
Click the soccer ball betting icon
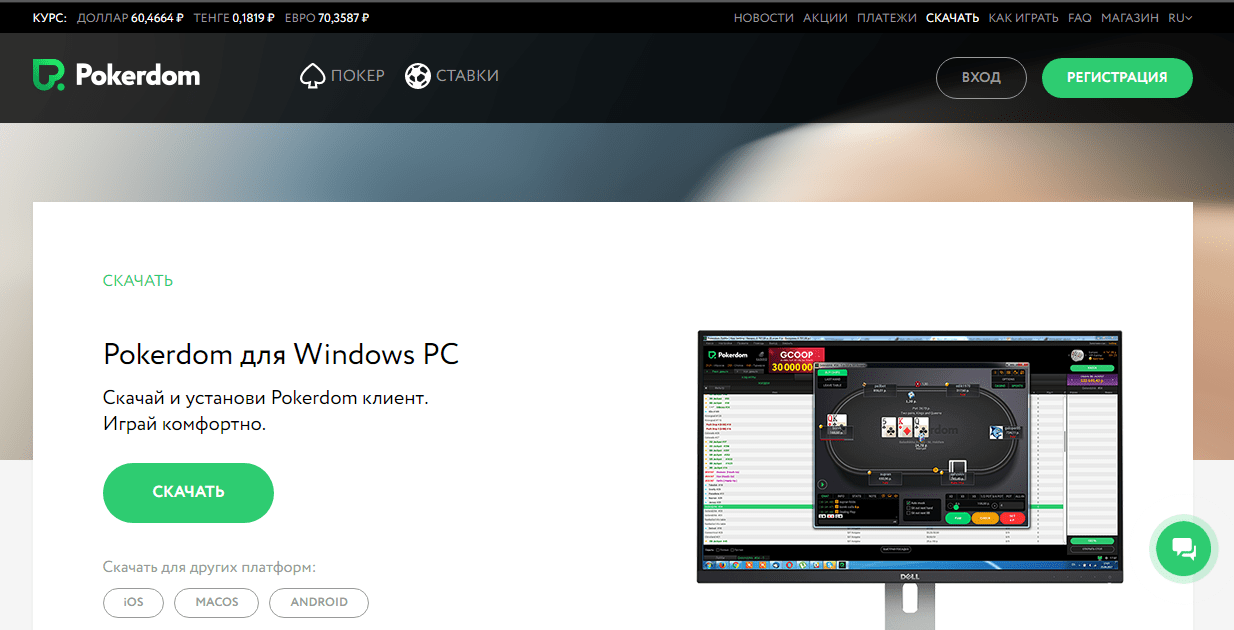pos(417,76)
